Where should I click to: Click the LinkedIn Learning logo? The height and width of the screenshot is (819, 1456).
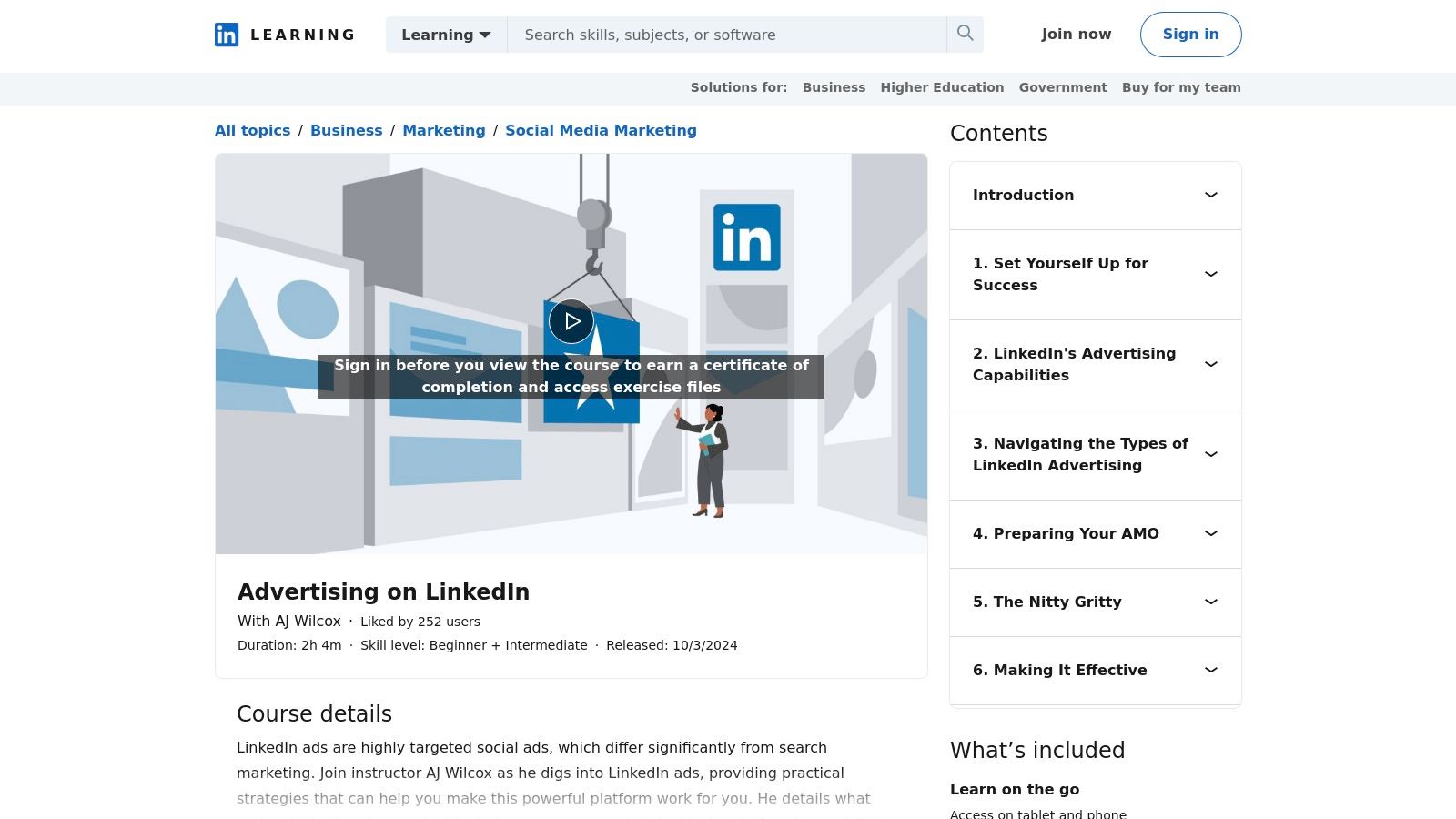pos(283,35)
